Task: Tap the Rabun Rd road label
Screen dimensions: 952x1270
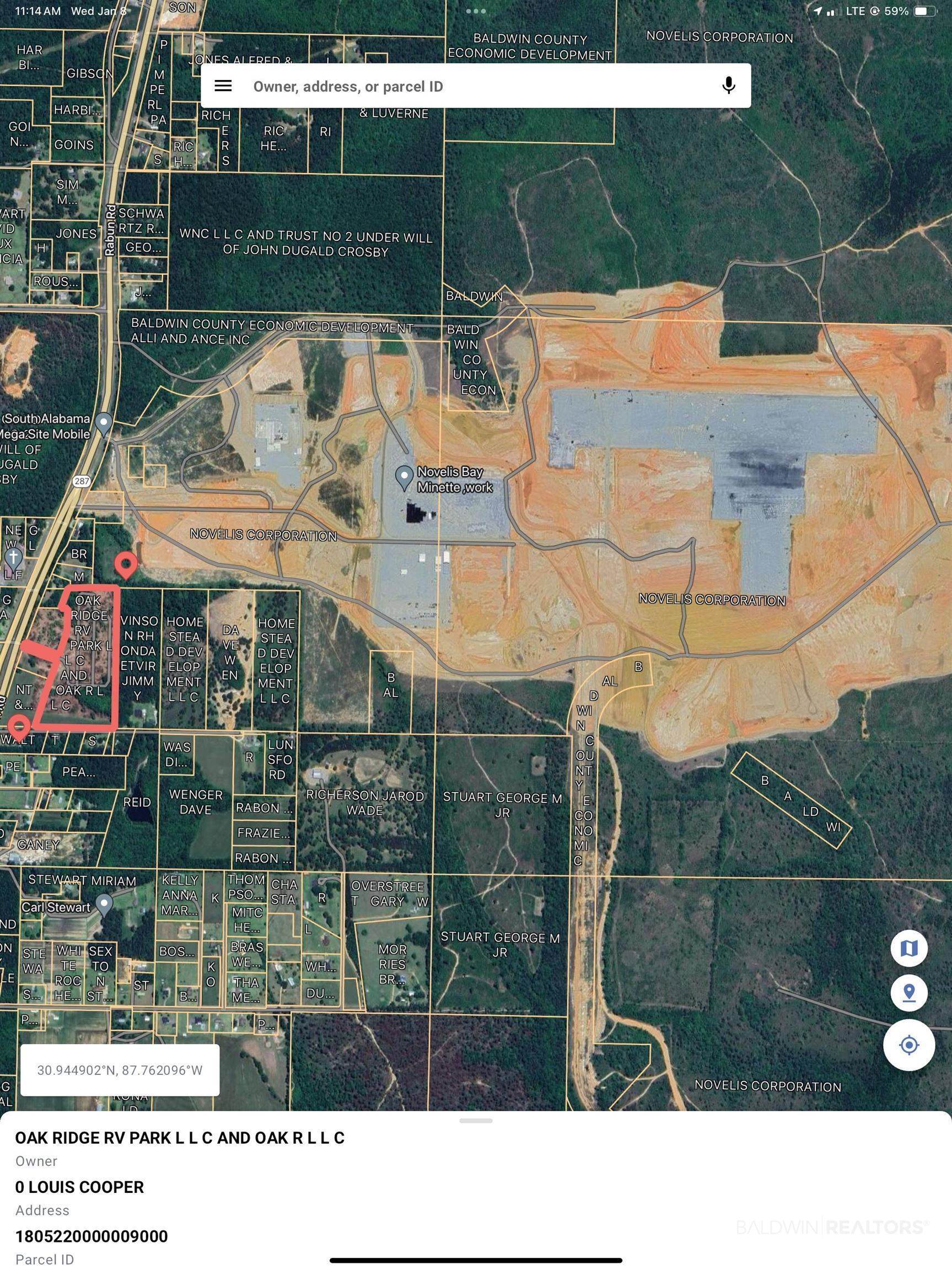Action: tap(110, 231)
